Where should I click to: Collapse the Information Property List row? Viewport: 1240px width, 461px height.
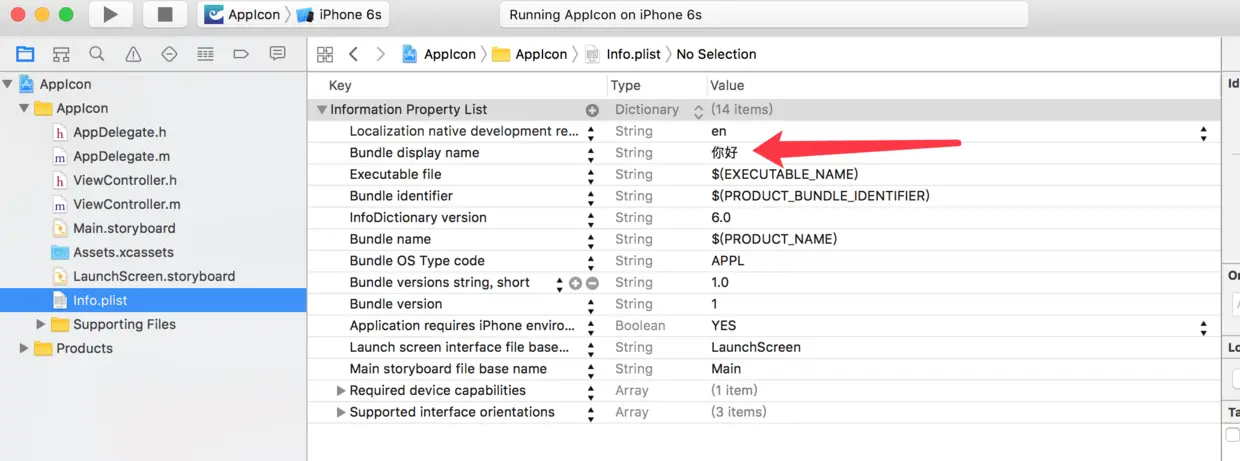(x=322, y=110)
